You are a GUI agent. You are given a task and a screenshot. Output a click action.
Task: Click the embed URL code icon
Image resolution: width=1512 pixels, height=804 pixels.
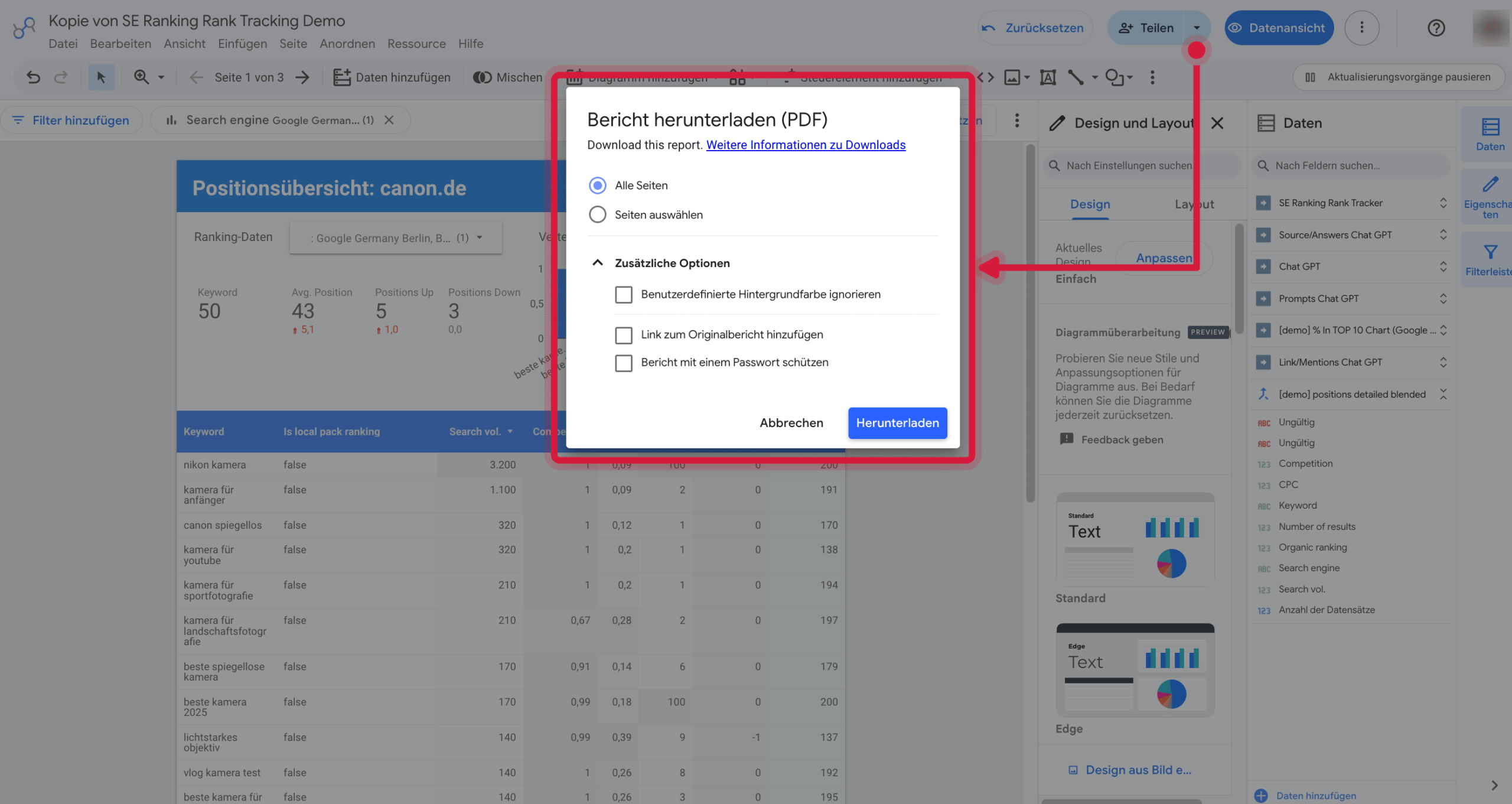coord(985,77)
